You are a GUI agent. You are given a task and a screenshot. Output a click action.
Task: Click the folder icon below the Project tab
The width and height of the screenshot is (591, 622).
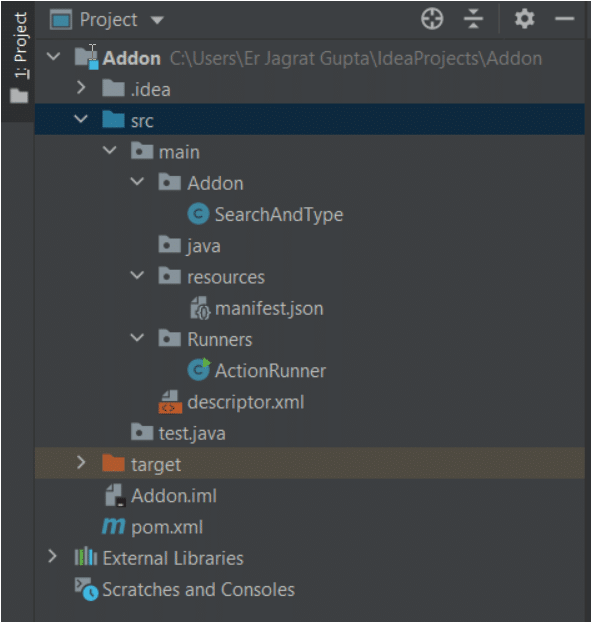tap(19, 96)
